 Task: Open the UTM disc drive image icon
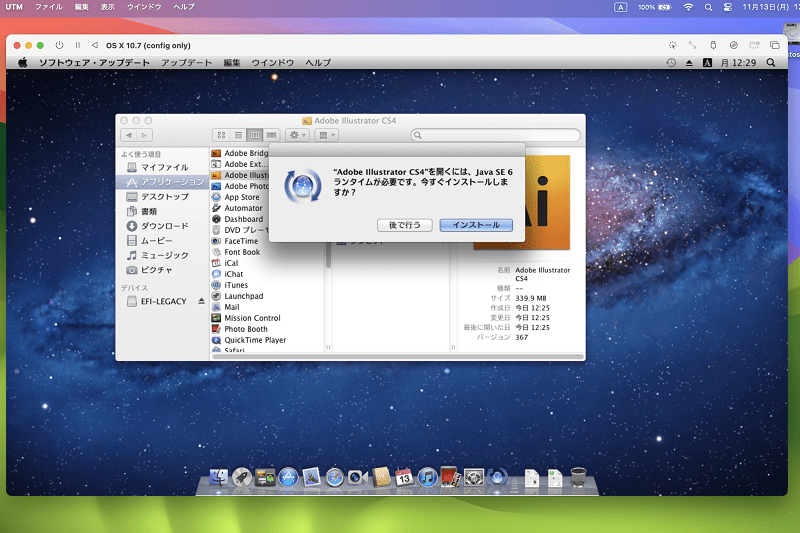pos(734,45)
